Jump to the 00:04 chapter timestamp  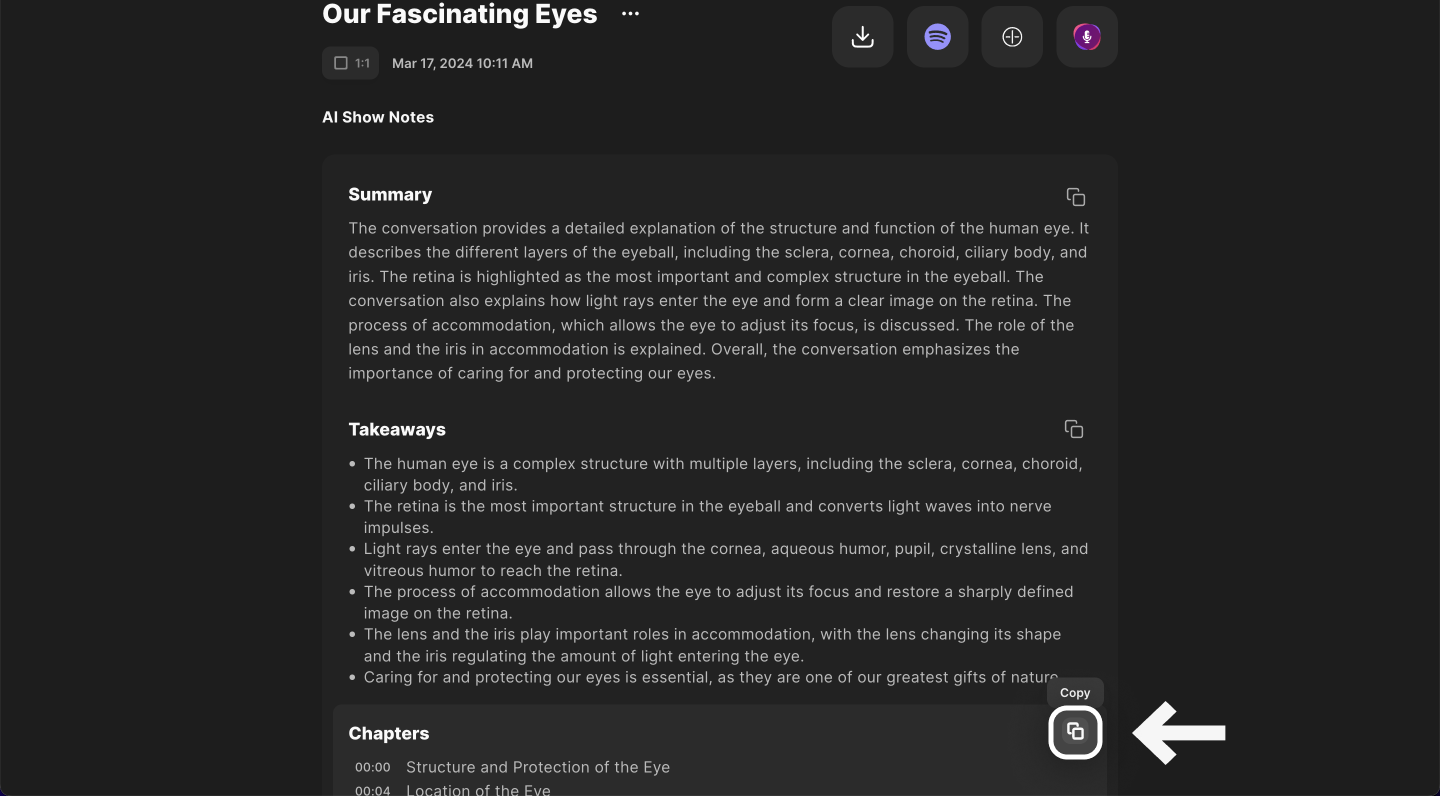tap(373, 790)
